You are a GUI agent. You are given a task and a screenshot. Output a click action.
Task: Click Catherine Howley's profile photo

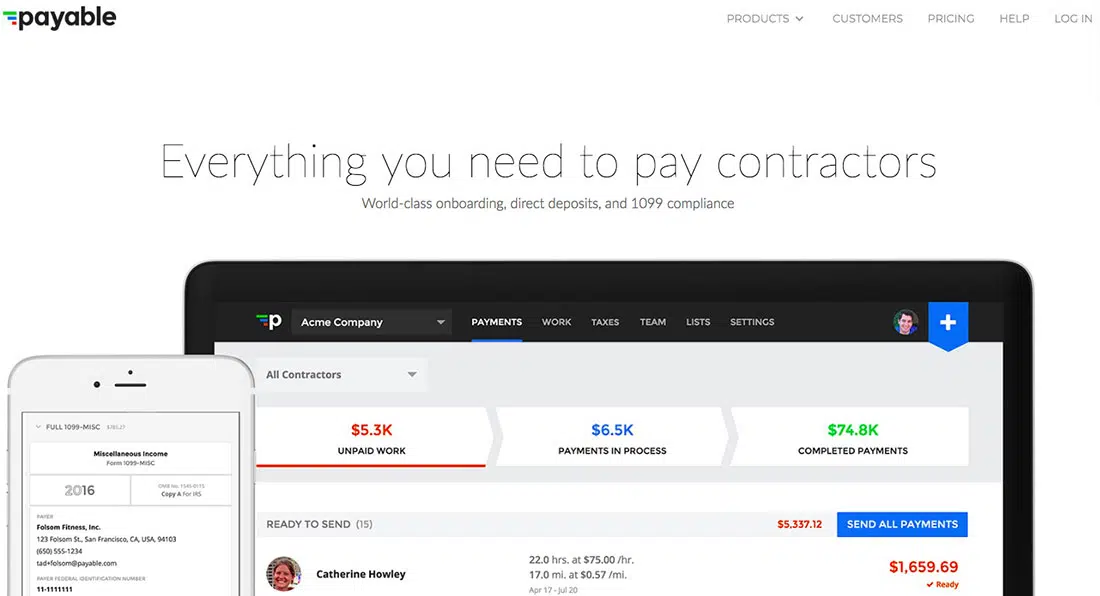[x=283, y=574]
